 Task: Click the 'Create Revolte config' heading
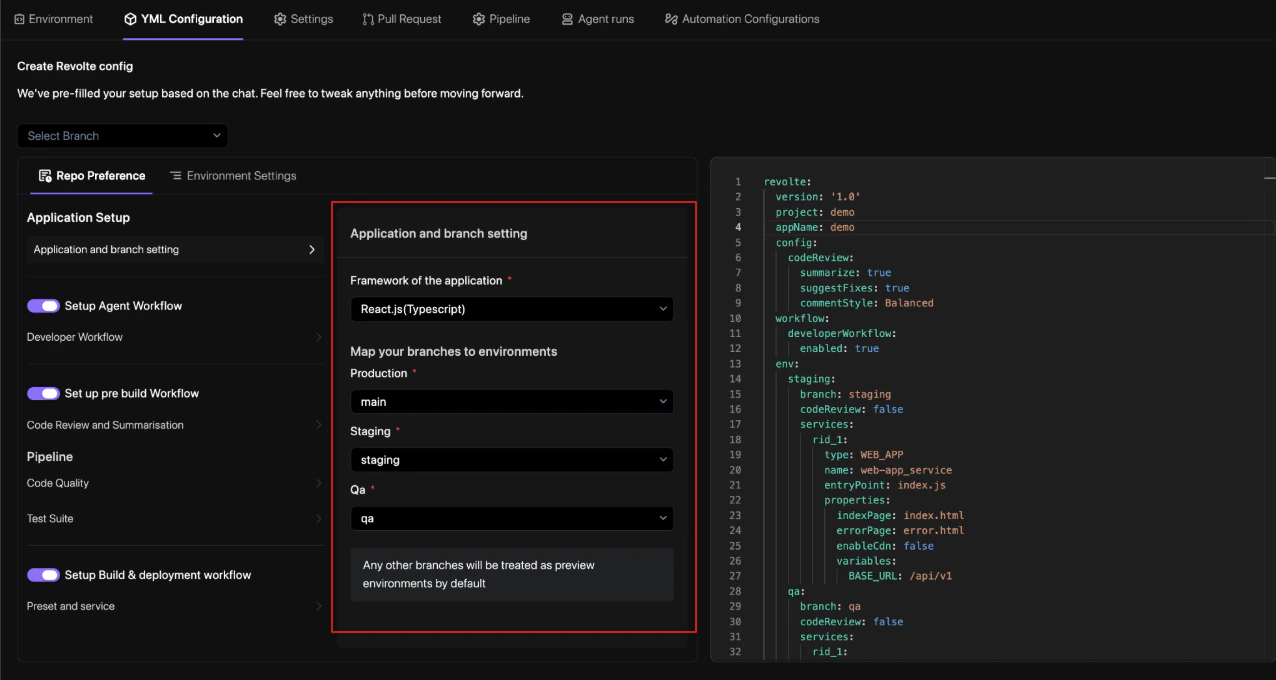(75, 66)
